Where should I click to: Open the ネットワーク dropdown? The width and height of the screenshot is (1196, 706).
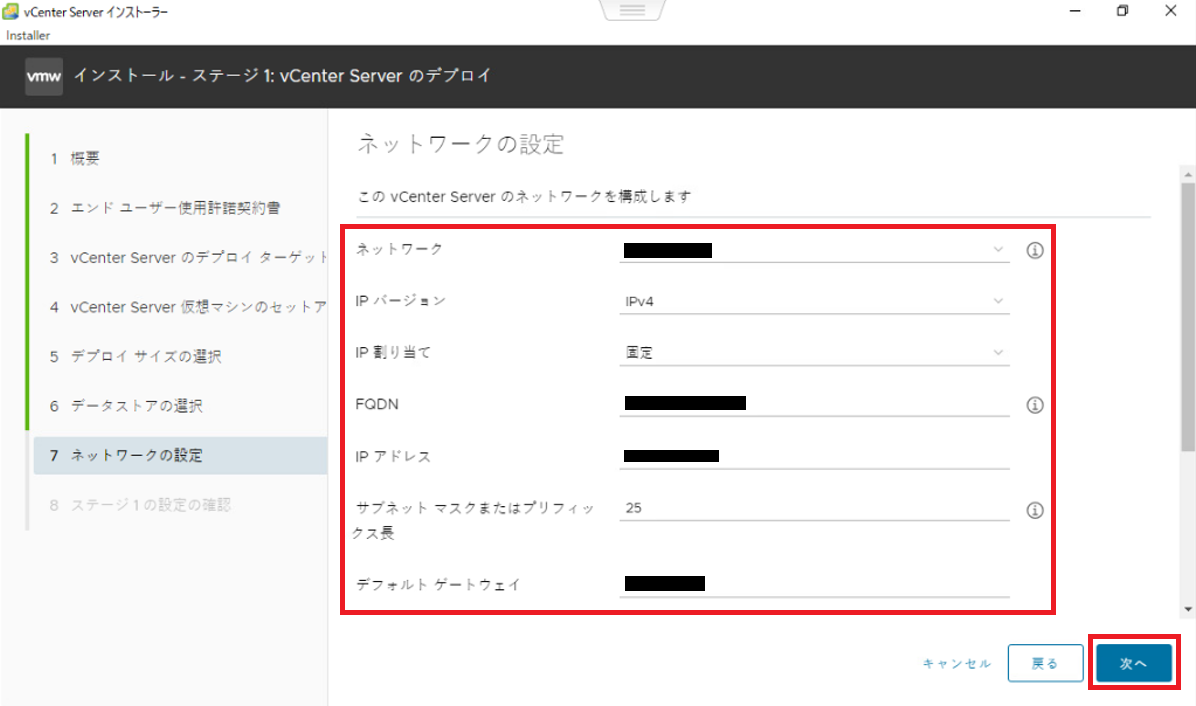pos(814,250)
